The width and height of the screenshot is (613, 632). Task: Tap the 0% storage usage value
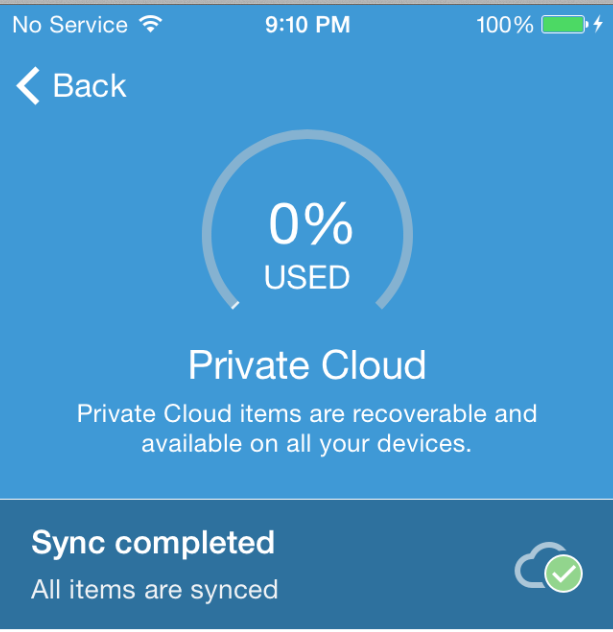311,223
